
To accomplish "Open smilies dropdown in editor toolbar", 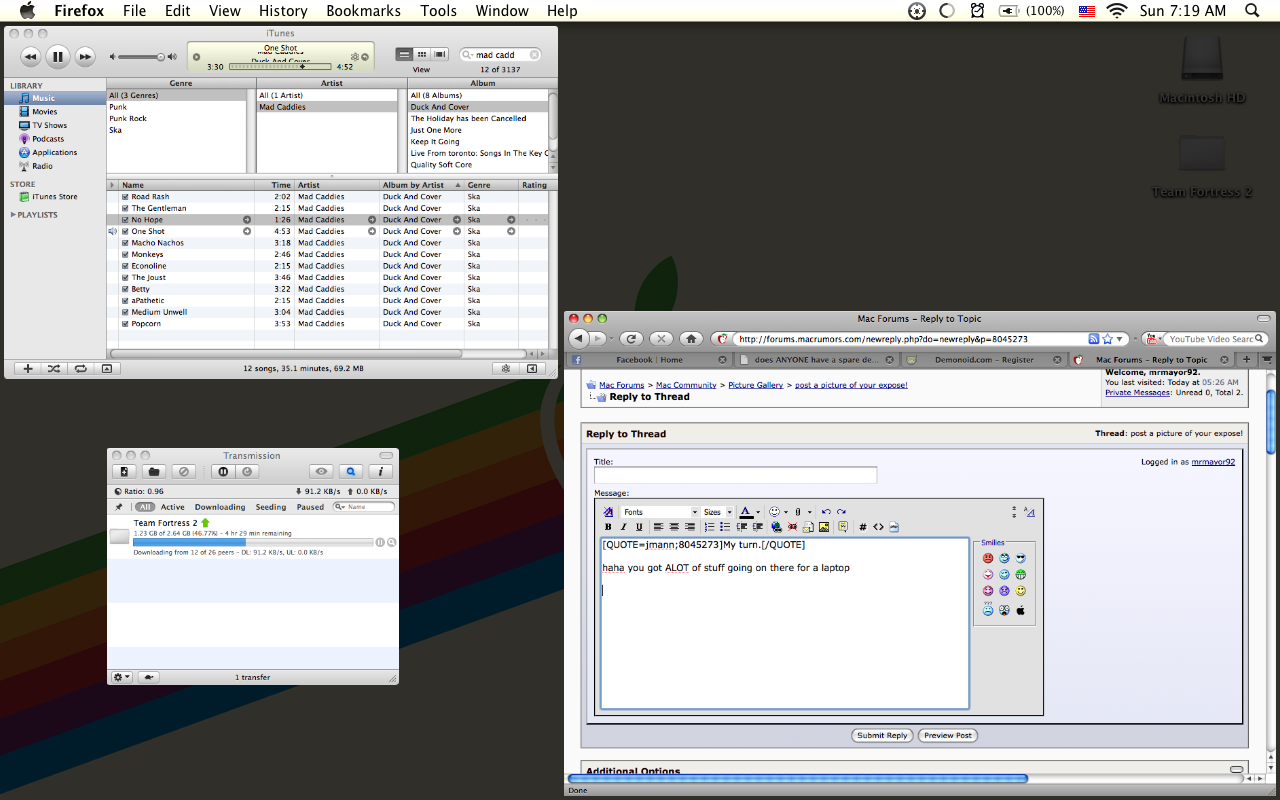I will pos(786,512).
